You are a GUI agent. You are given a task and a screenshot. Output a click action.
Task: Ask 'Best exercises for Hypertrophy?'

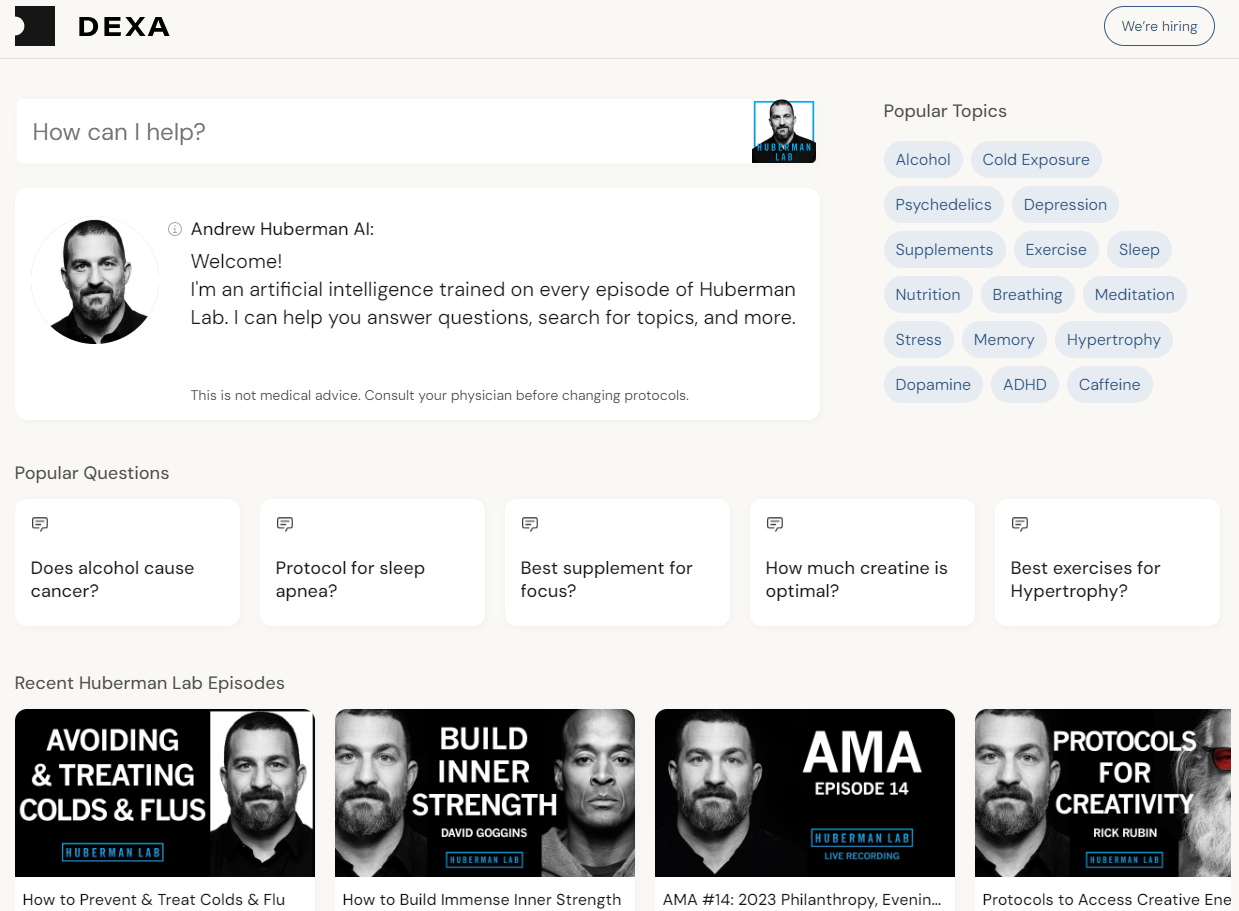tap(1107, 563)
